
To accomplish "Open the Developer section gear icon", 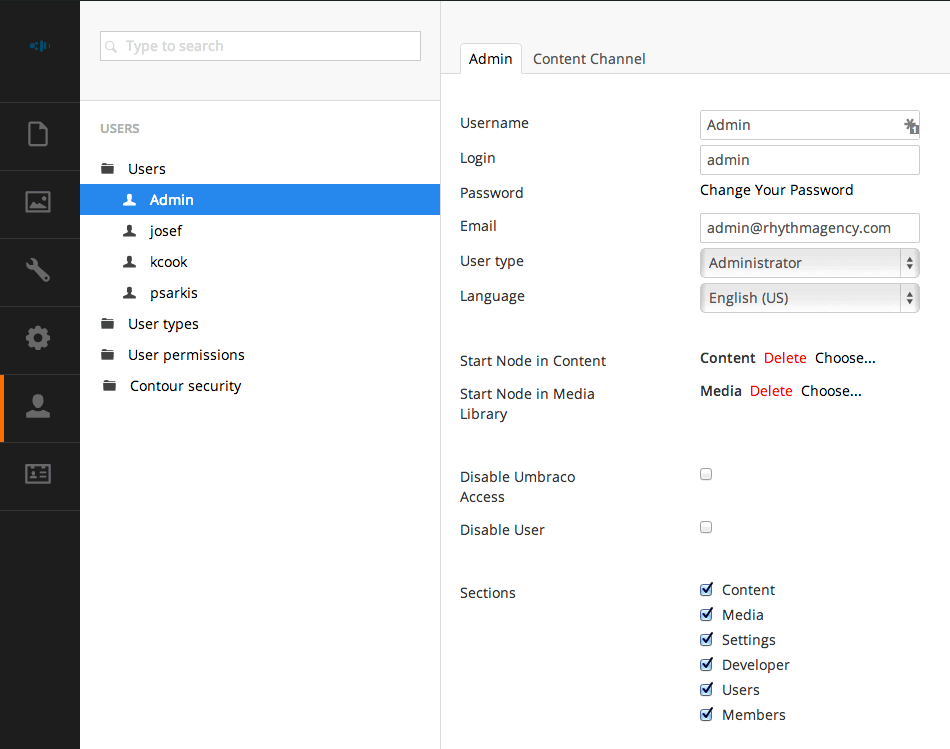I will pyautogui.click(x=38, y=338).
